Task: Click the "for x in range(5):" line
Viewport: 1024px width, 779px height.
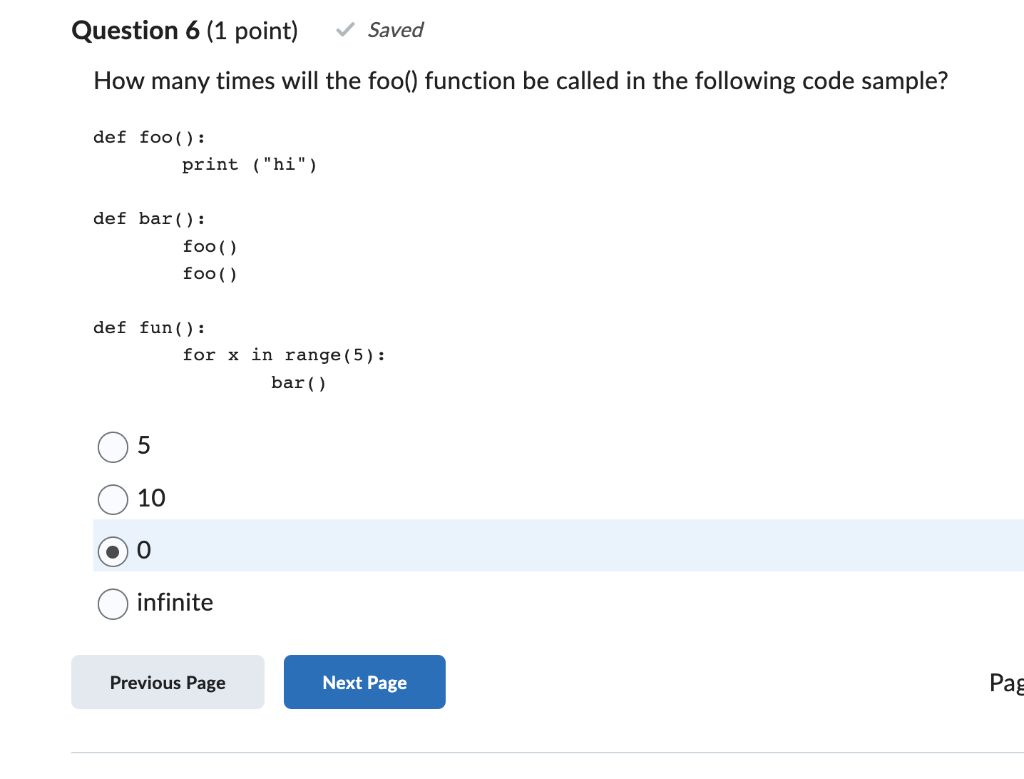Action: point(284,354)
